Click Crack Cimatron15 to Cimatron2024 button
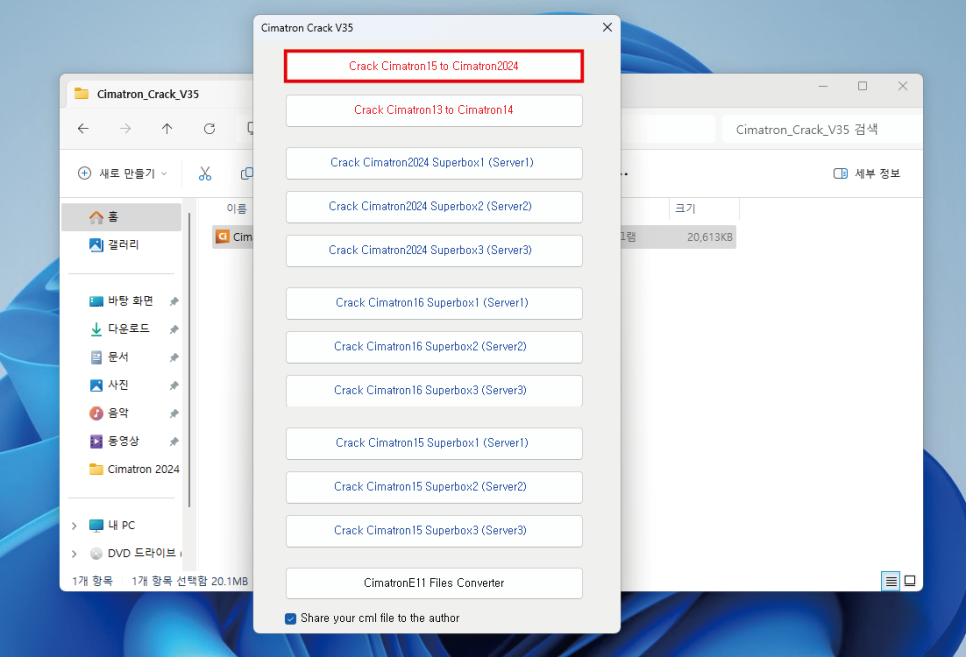 [434, 66]
